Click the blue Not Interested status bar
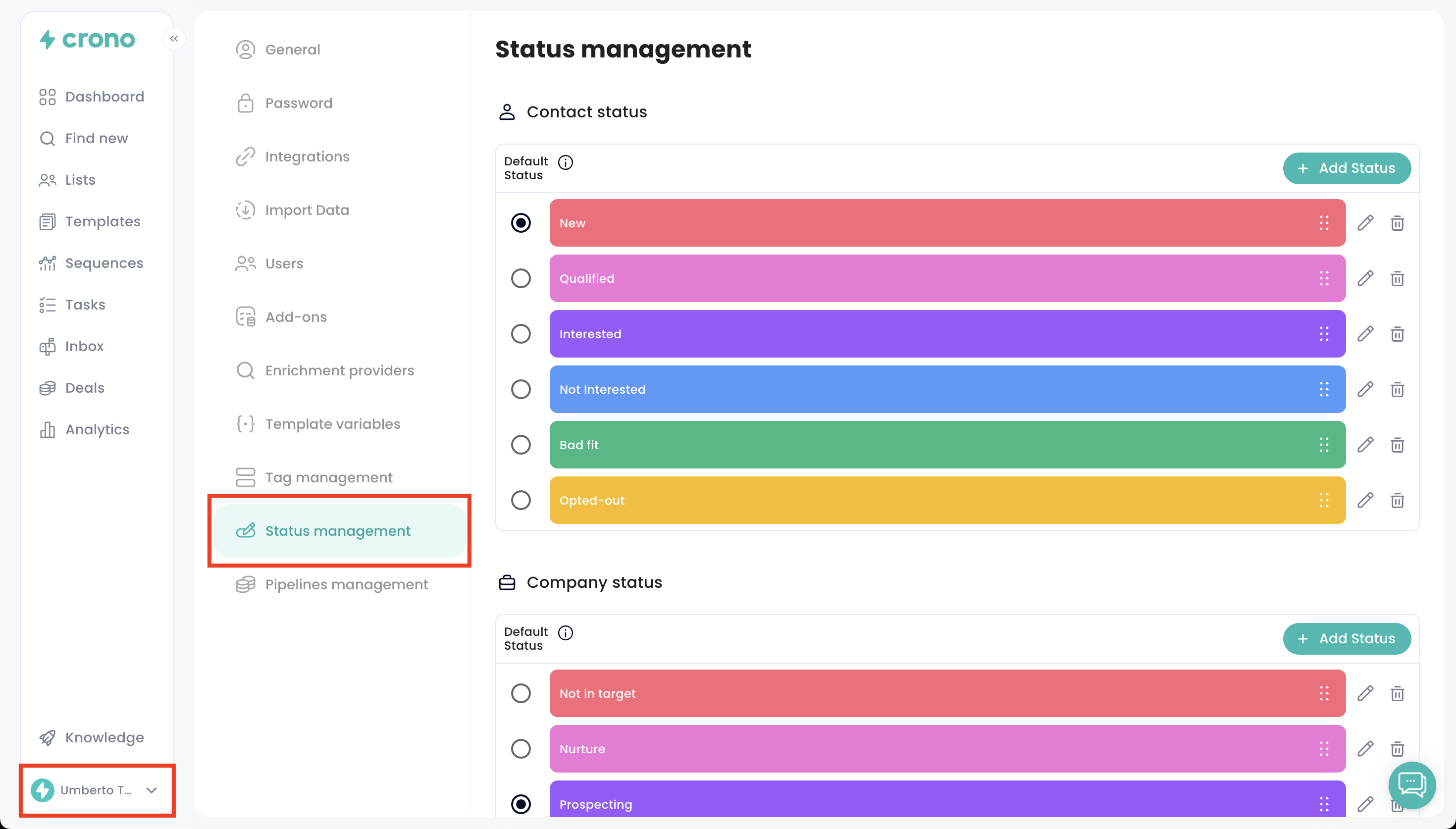Image resolution: width=1456 pixels, height=829 pixels. [911, 389]
